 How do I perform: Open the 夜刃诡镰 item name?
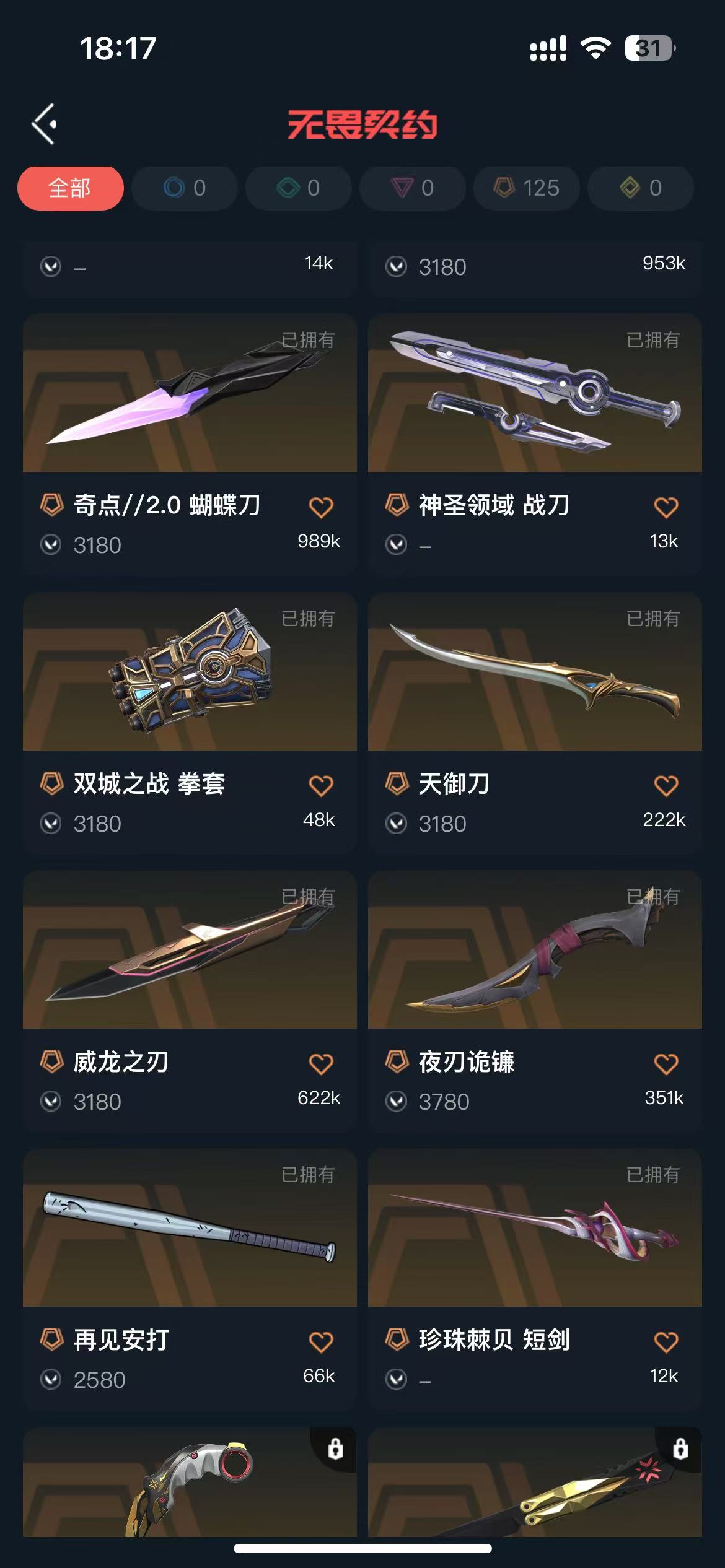467,1062
